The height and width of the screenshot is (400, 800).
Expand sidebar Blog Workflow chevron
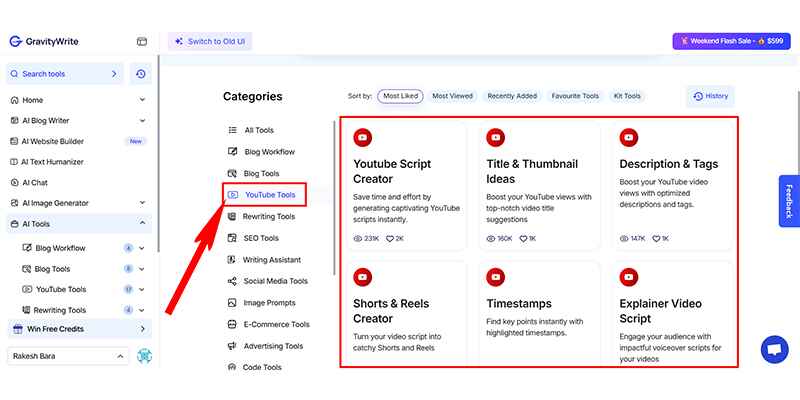(141, 248)
